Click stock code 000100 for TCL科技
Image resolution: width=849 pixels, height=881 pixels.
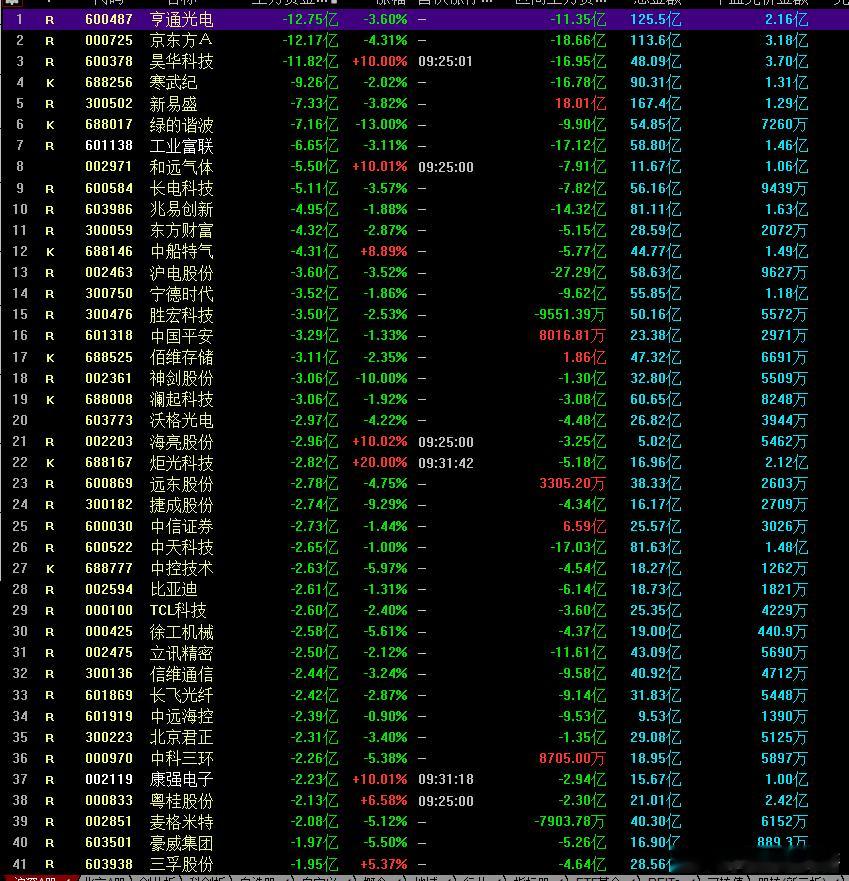pyautogui.click(x=109, y=610)
